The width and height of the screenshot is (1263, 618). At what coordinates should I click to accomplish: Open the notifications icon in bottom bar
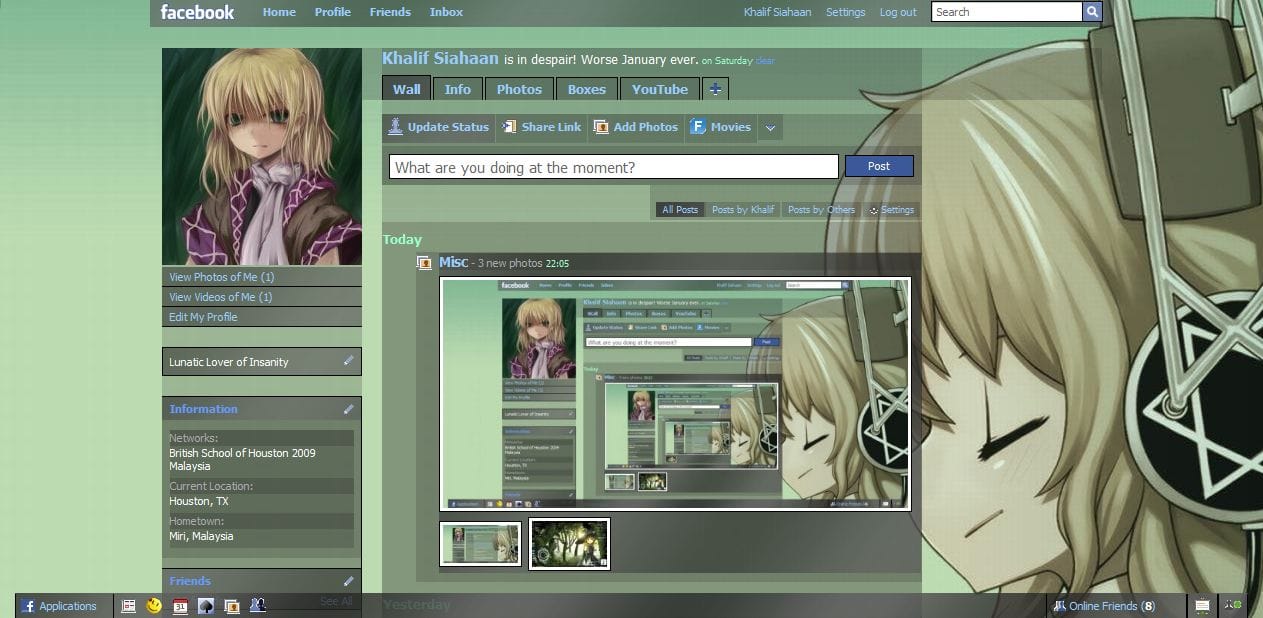point(1203,606)
